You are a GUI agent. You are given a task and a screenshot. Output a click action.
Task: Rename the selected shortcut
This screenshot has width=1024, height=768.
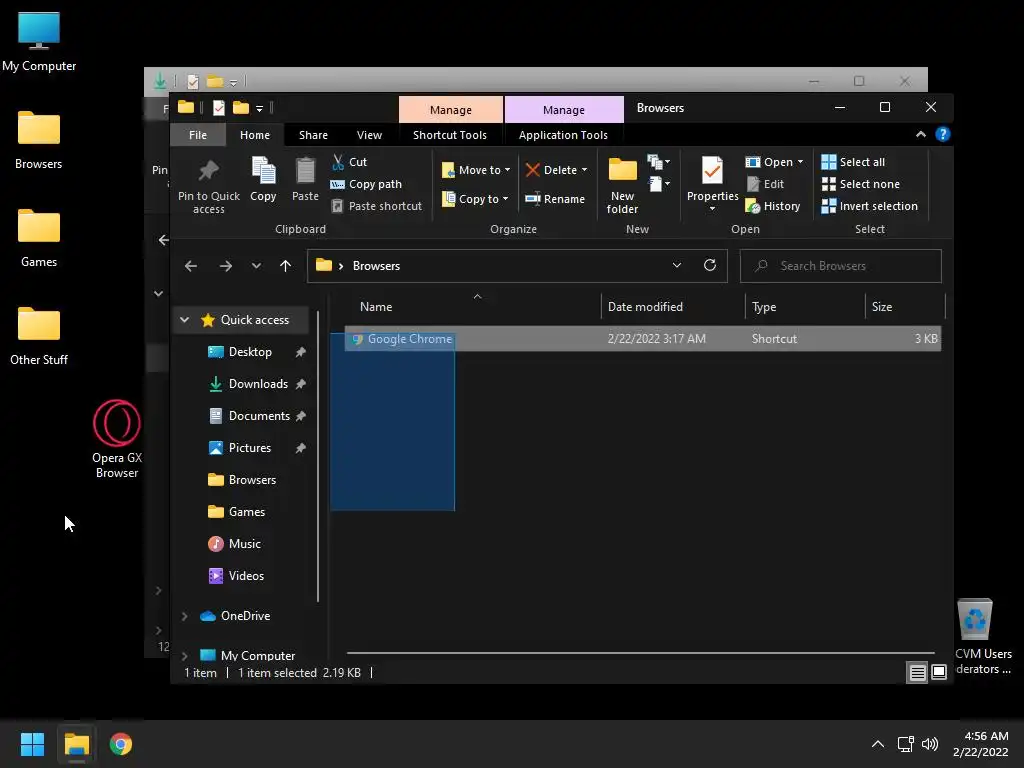point(555,199)
